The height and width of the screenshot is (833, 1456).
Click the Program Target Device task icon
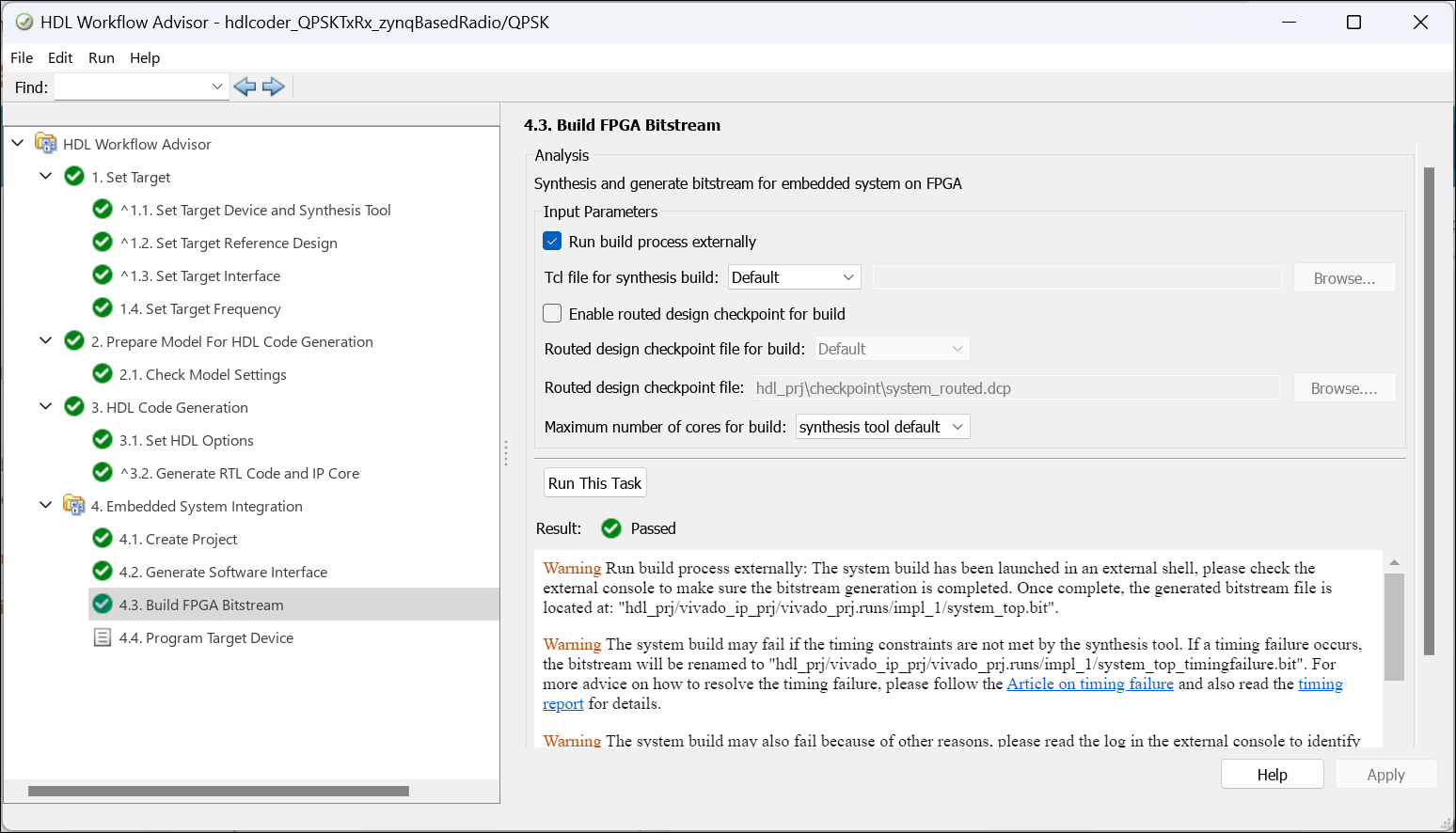[x=103, y=638]
